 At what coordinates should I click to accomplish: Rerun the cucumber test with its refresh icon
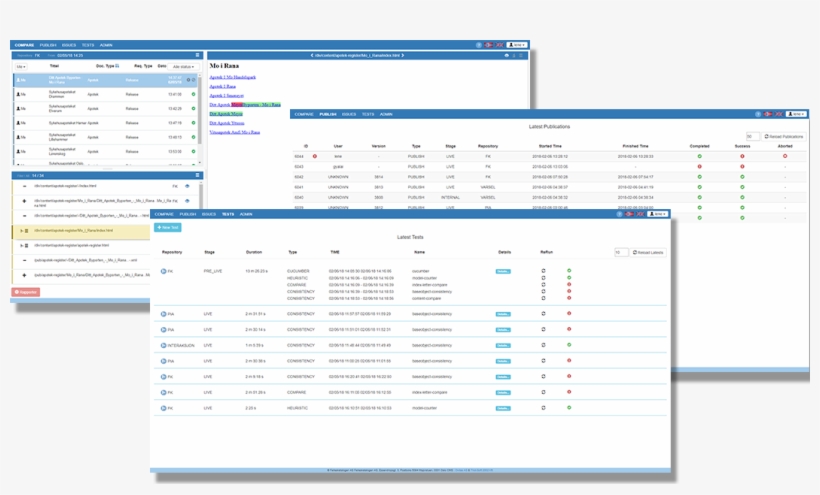543,271
